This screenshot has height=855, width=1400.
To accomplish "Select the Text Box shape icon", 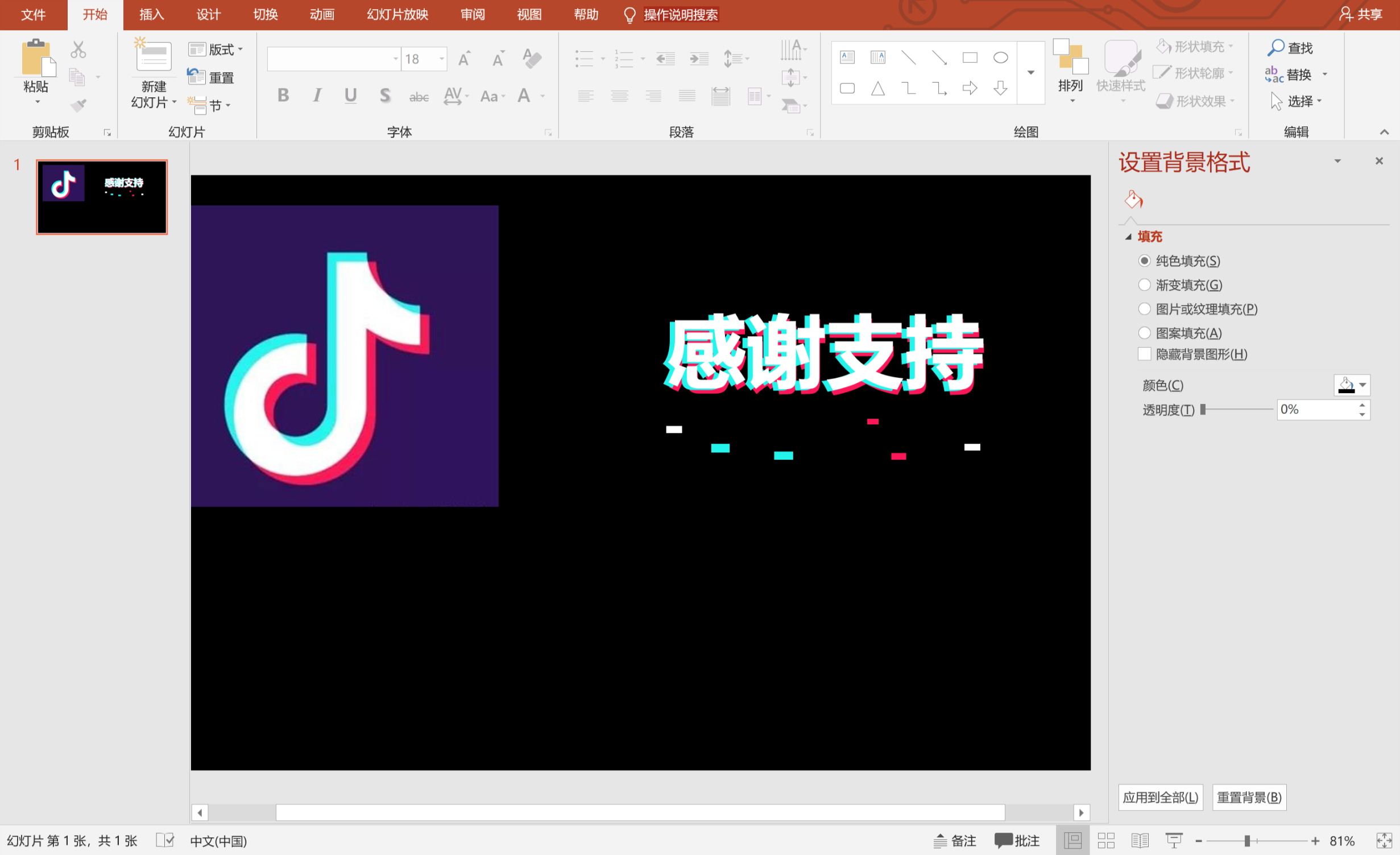I will point(847,57).
